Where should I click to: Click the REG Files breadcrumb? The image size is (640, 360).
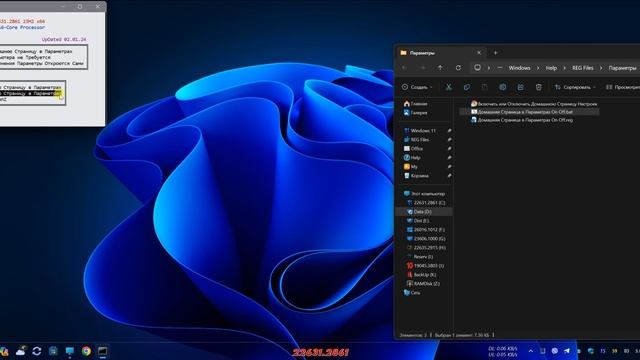tap(582, 68)
